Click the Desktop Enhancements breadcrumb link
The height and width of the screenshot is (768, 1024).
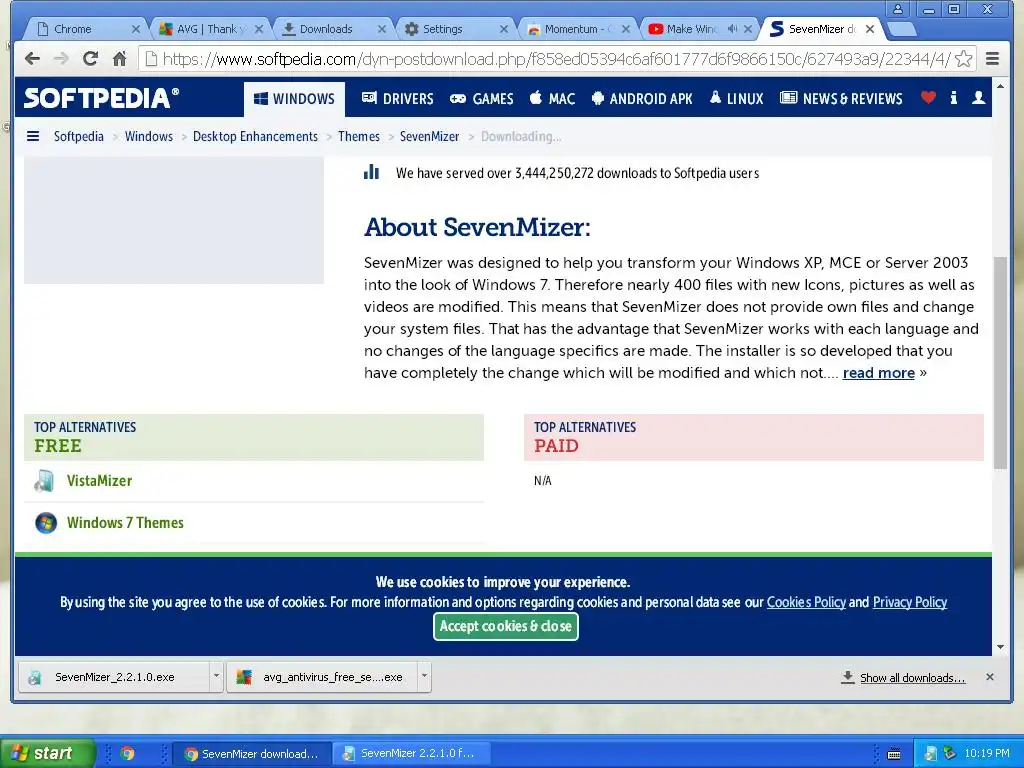pyautogui.click(x=255, y=136)
